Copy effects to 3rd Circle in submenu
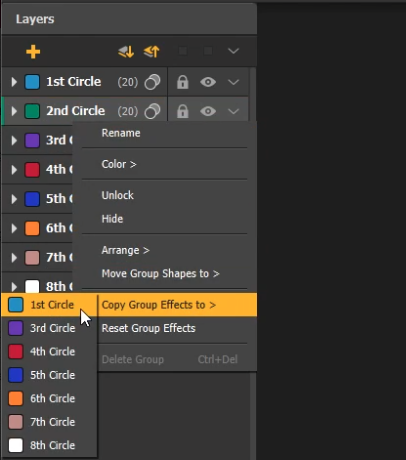The image size is (406, 460). coord(49,328)
